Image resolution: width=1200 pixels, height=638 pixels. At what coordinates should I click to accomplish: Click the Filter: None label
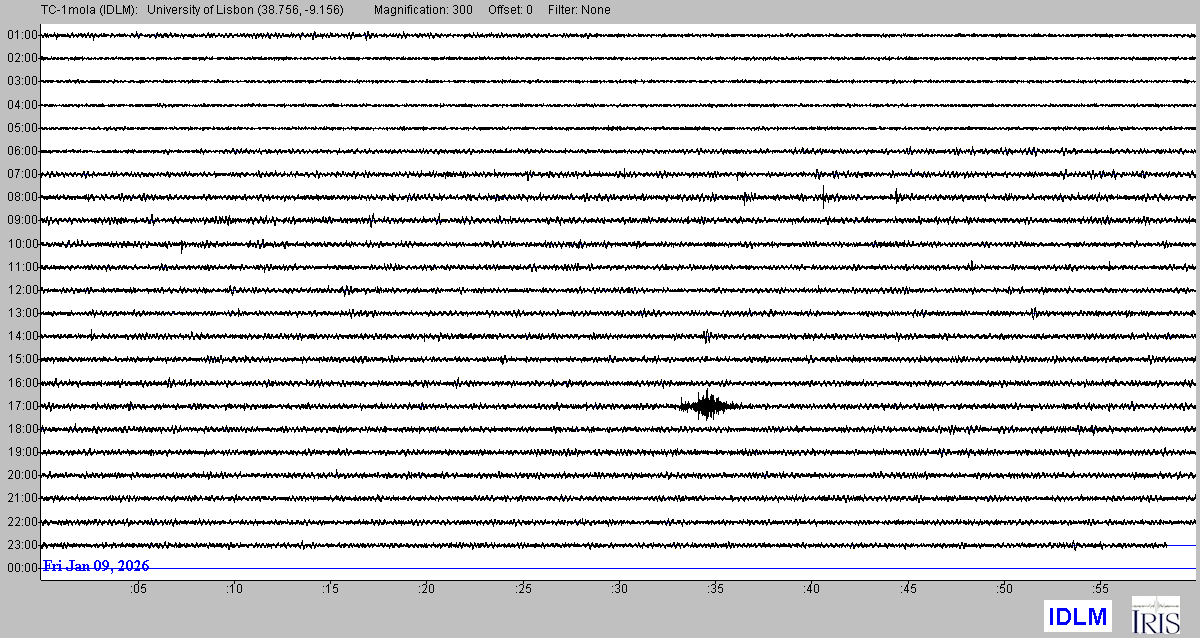tap(579, 10)
